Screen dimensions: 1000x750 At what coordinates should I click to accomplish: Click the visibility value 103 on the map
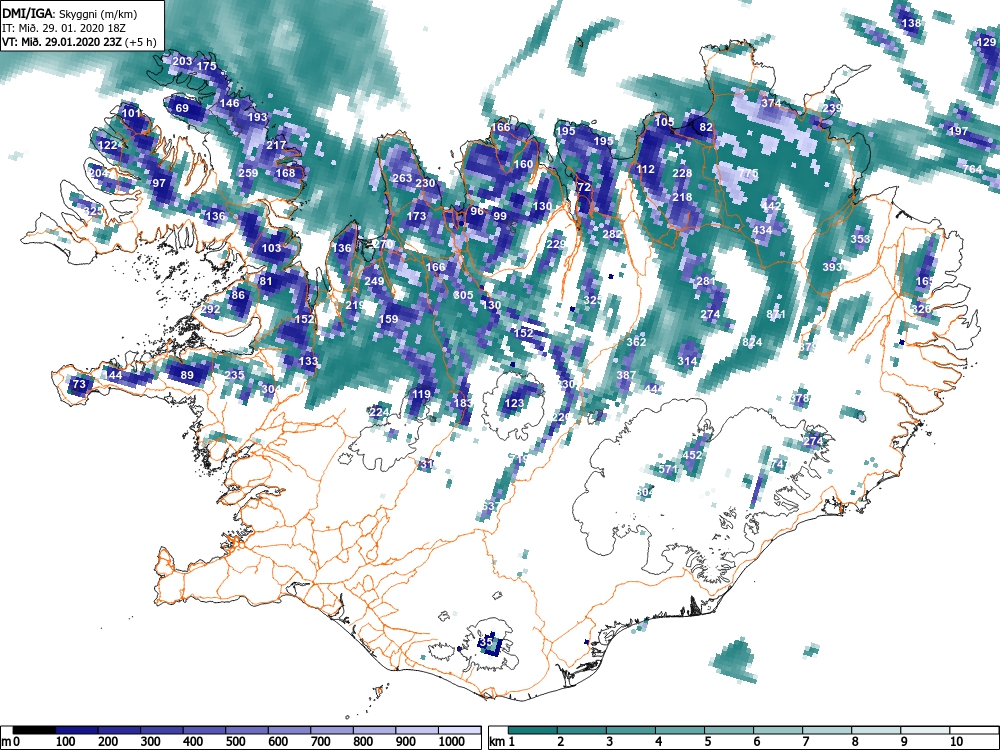pos(272,248)
